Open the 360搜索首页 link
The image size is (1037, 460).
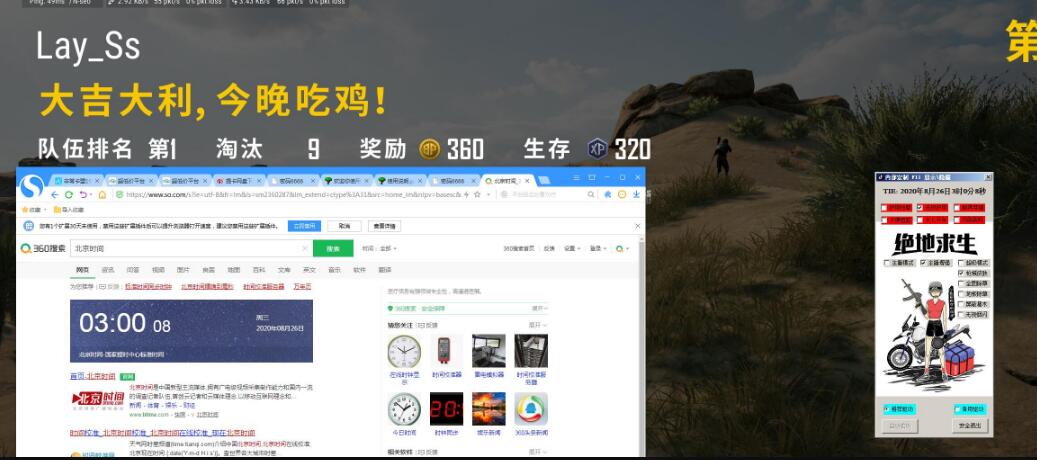click(520, 249)
